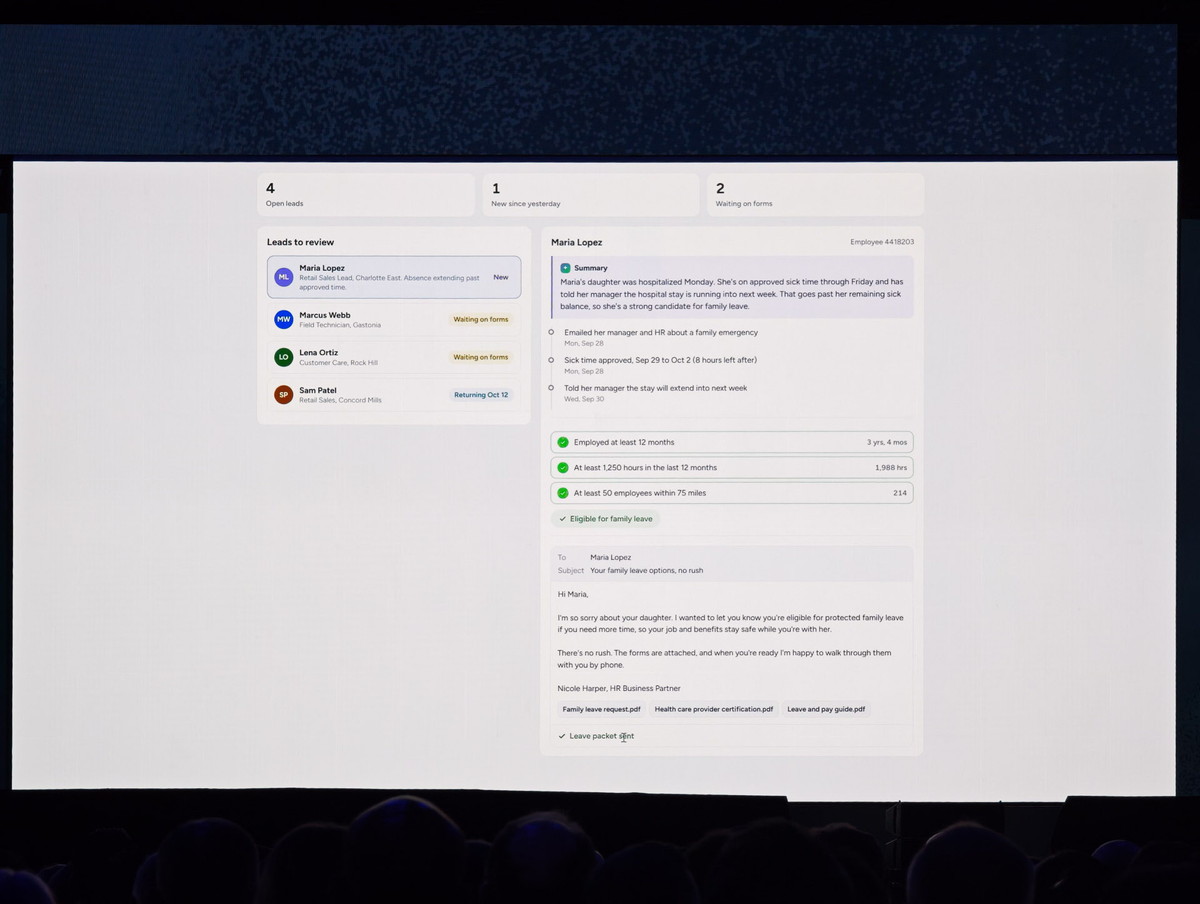Click the Leads to review heading

301,242
